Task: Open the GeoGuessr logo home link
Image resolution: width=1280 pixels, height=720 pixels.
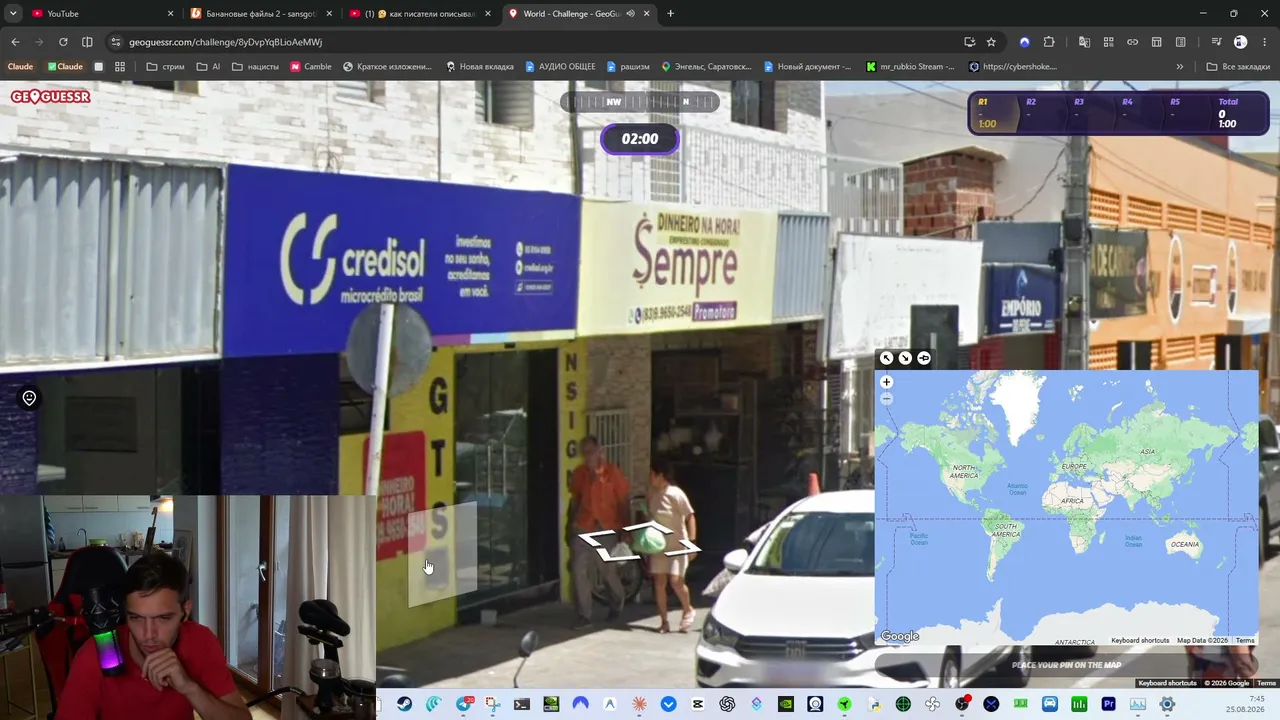Action: (x=51, y=97)
